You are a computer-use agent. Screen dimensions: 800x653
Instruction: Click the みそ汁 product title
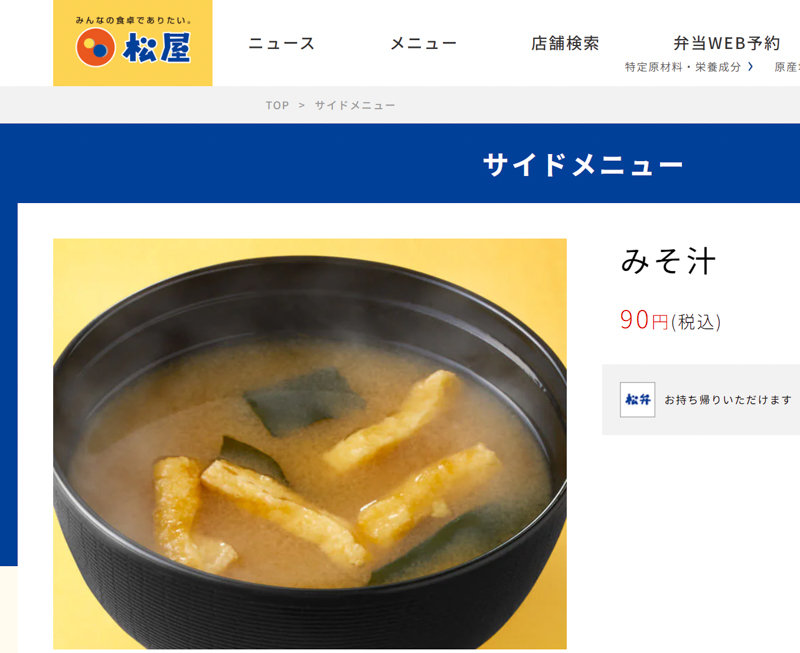coord(668,261)
